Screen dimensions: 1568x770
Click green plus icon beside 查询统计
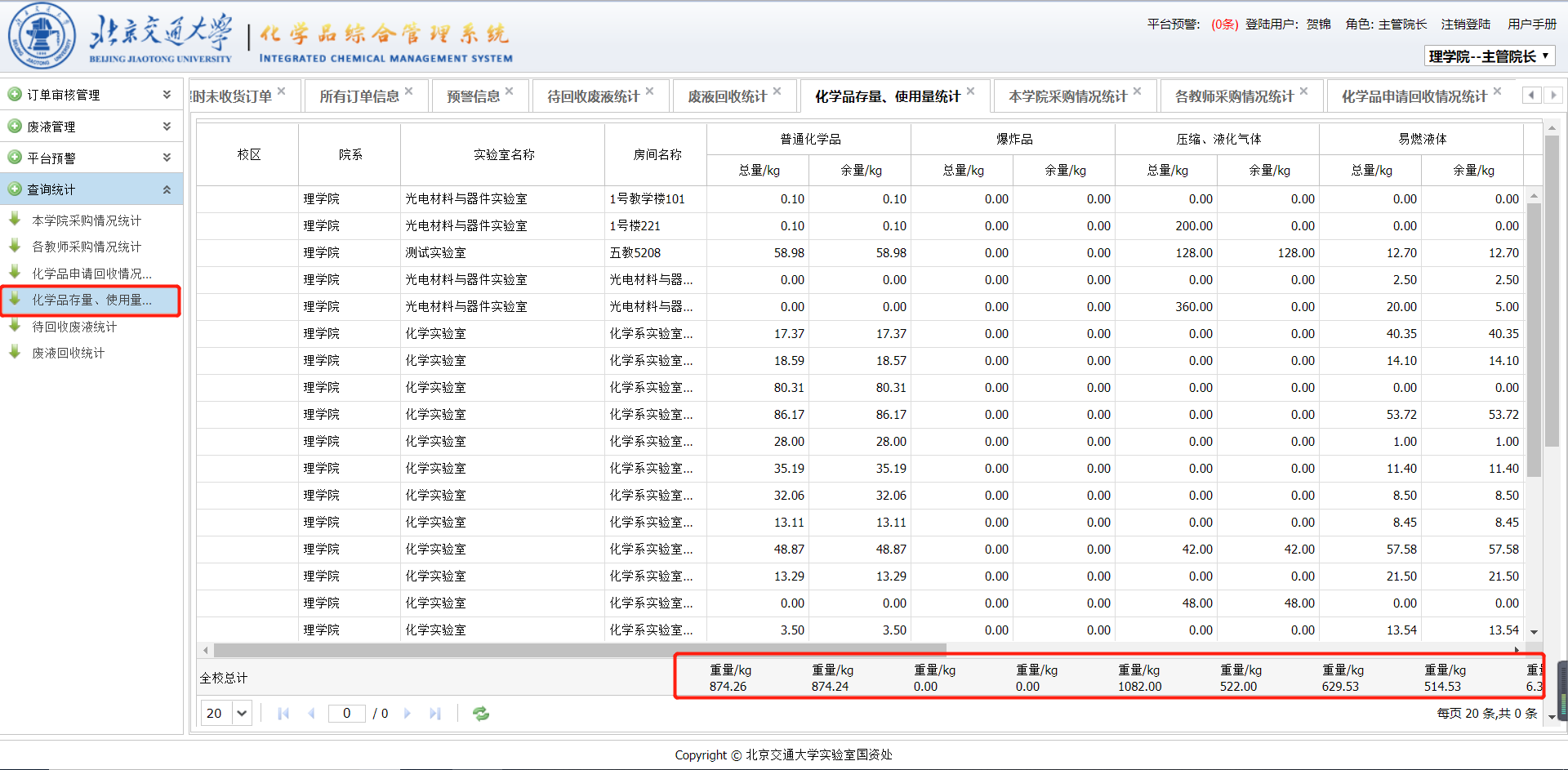15,189
